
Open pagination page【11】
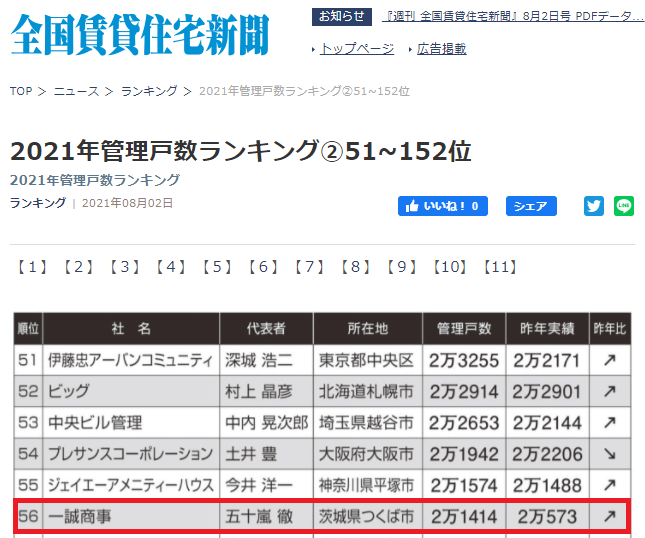click(500, 267)
